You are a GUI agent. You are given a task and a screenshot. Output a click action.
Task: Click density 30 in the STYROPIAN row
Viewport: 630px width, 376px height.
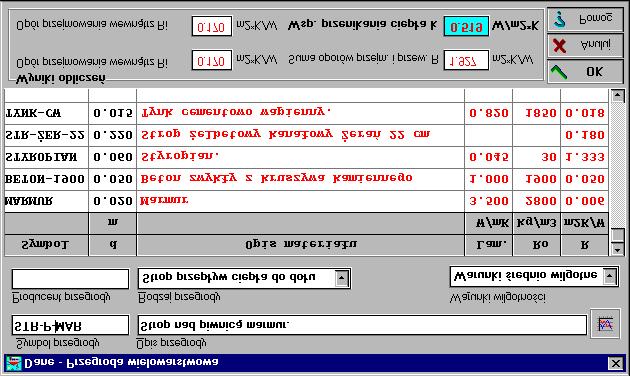click(536, 157)
